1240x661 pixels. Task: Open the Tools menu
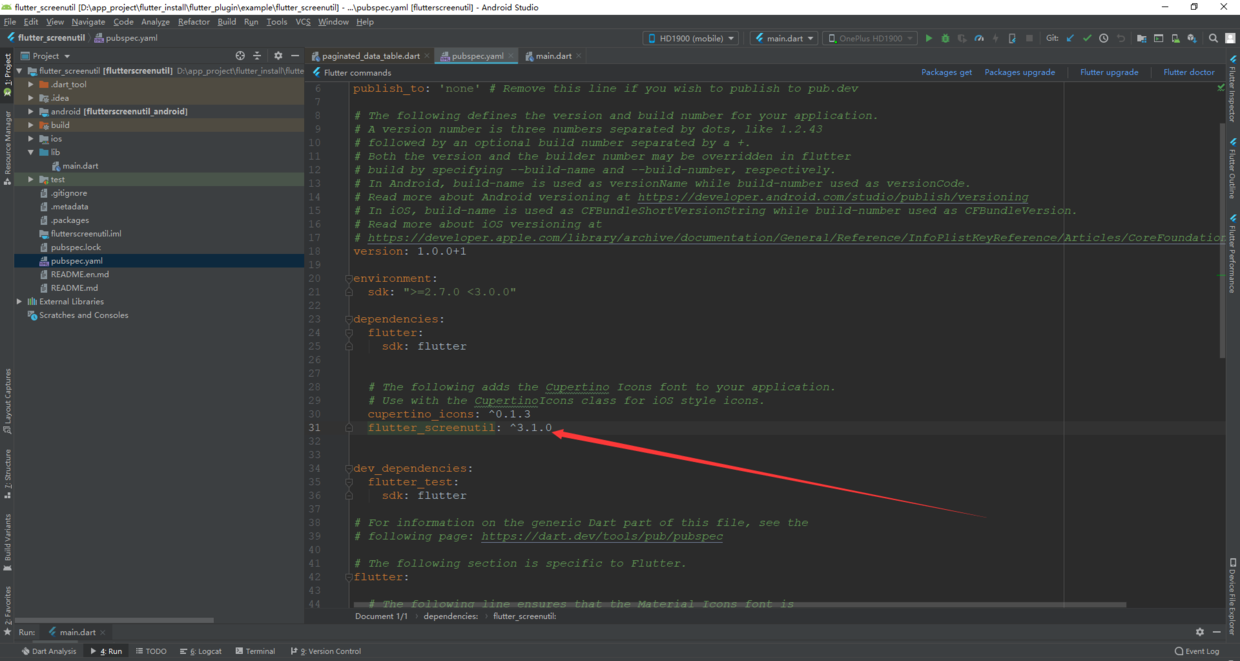point(277,21)
